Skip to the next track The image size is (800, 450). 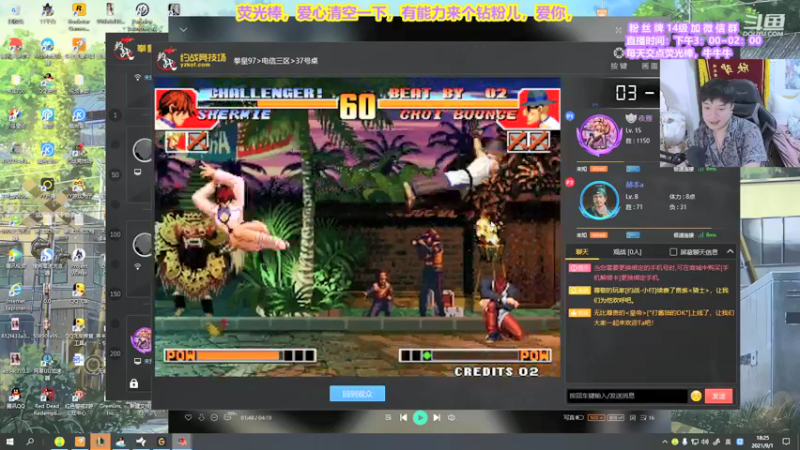[437, 417]
